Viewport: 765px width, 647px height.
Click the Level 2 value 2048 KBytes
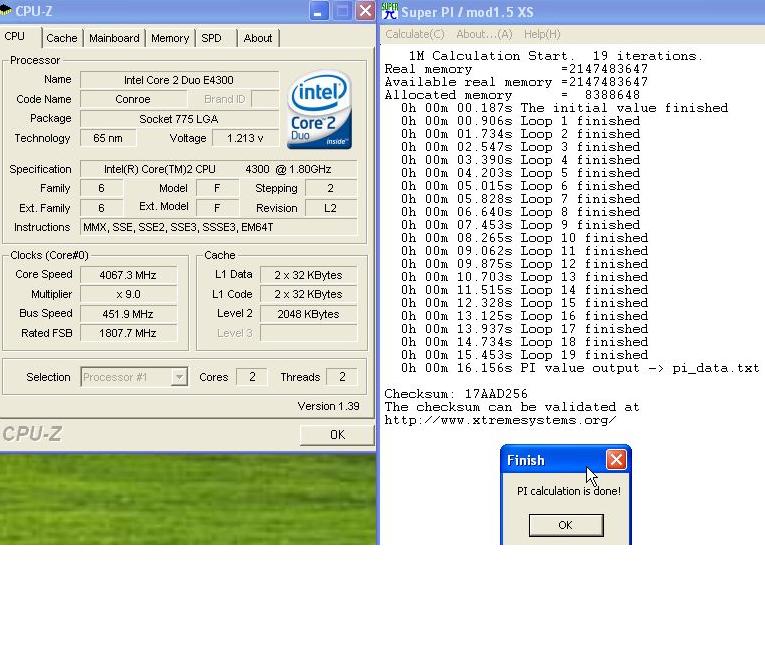click(308, 314)
